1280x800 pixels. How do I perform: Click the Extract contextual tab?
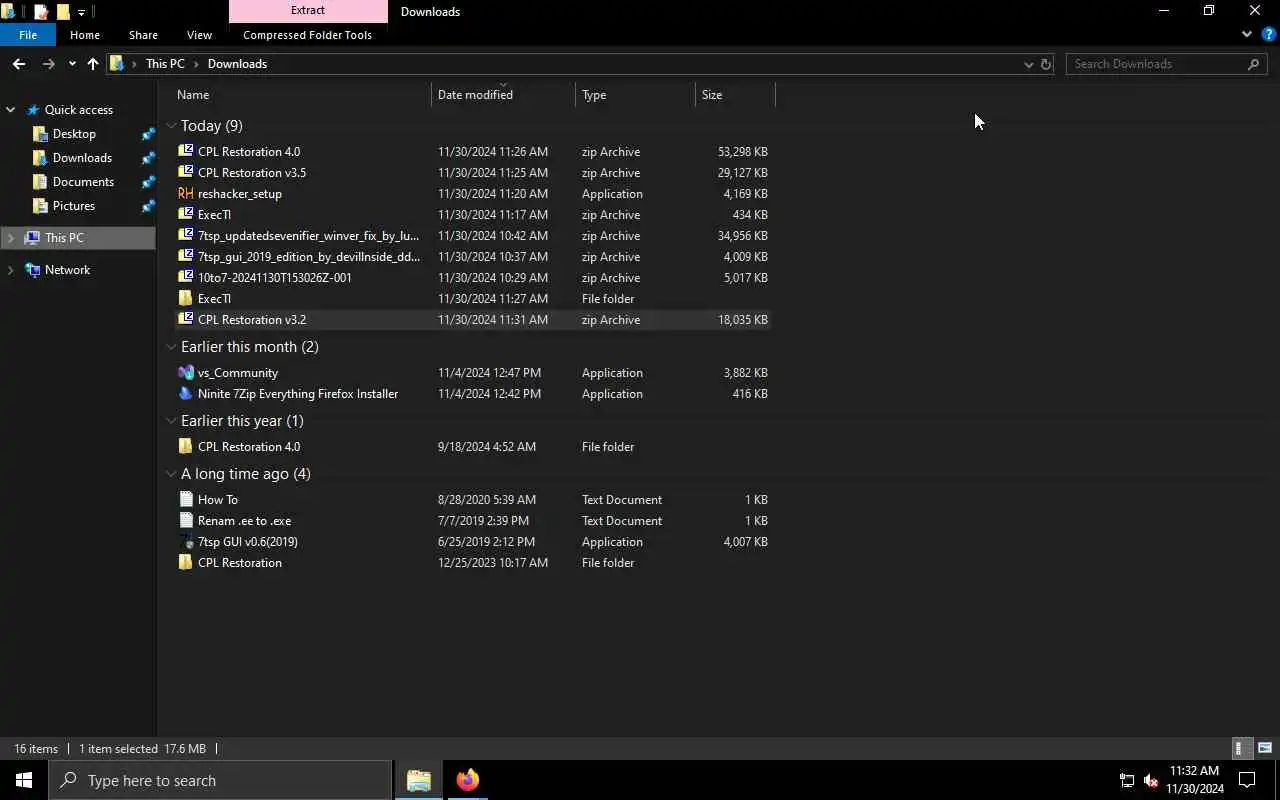pos(308,11)
